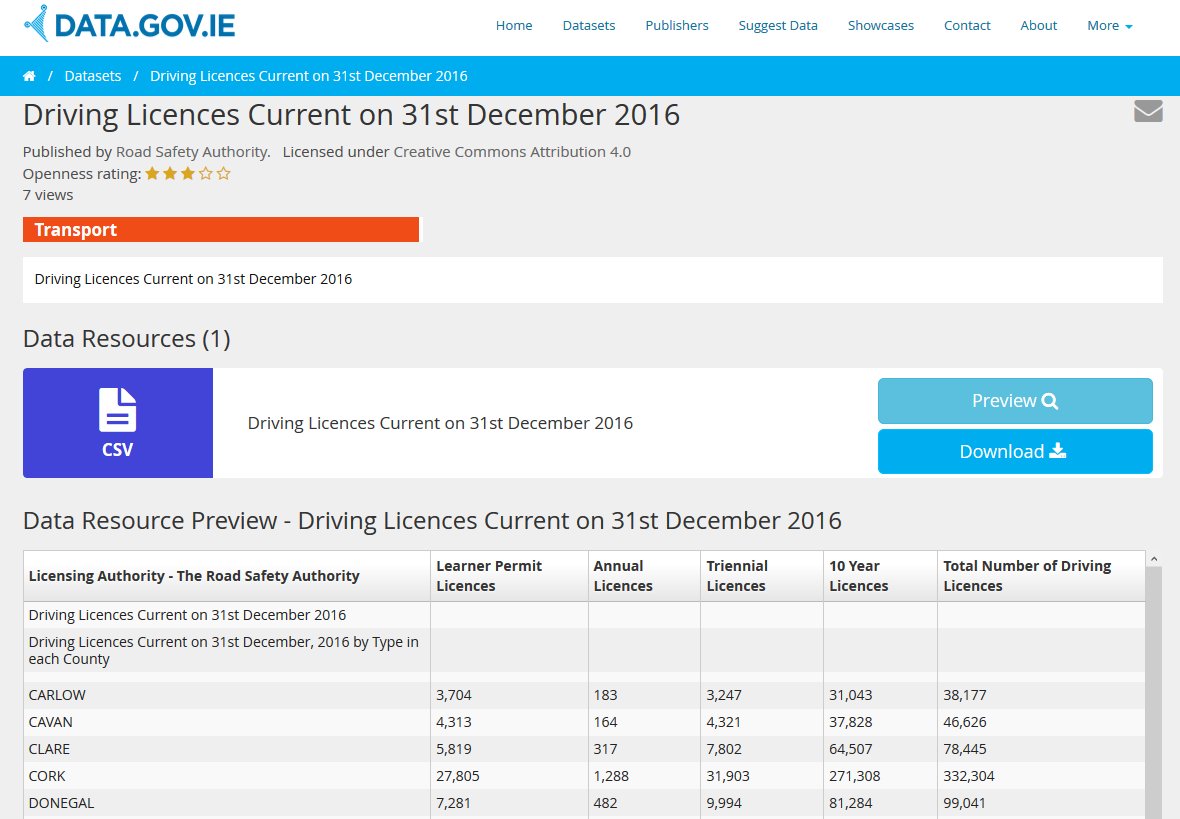Open the email sharing envelope icon
Image resolution: width=1180 pixels, height=819 pixels.
tap(1148, 112)
